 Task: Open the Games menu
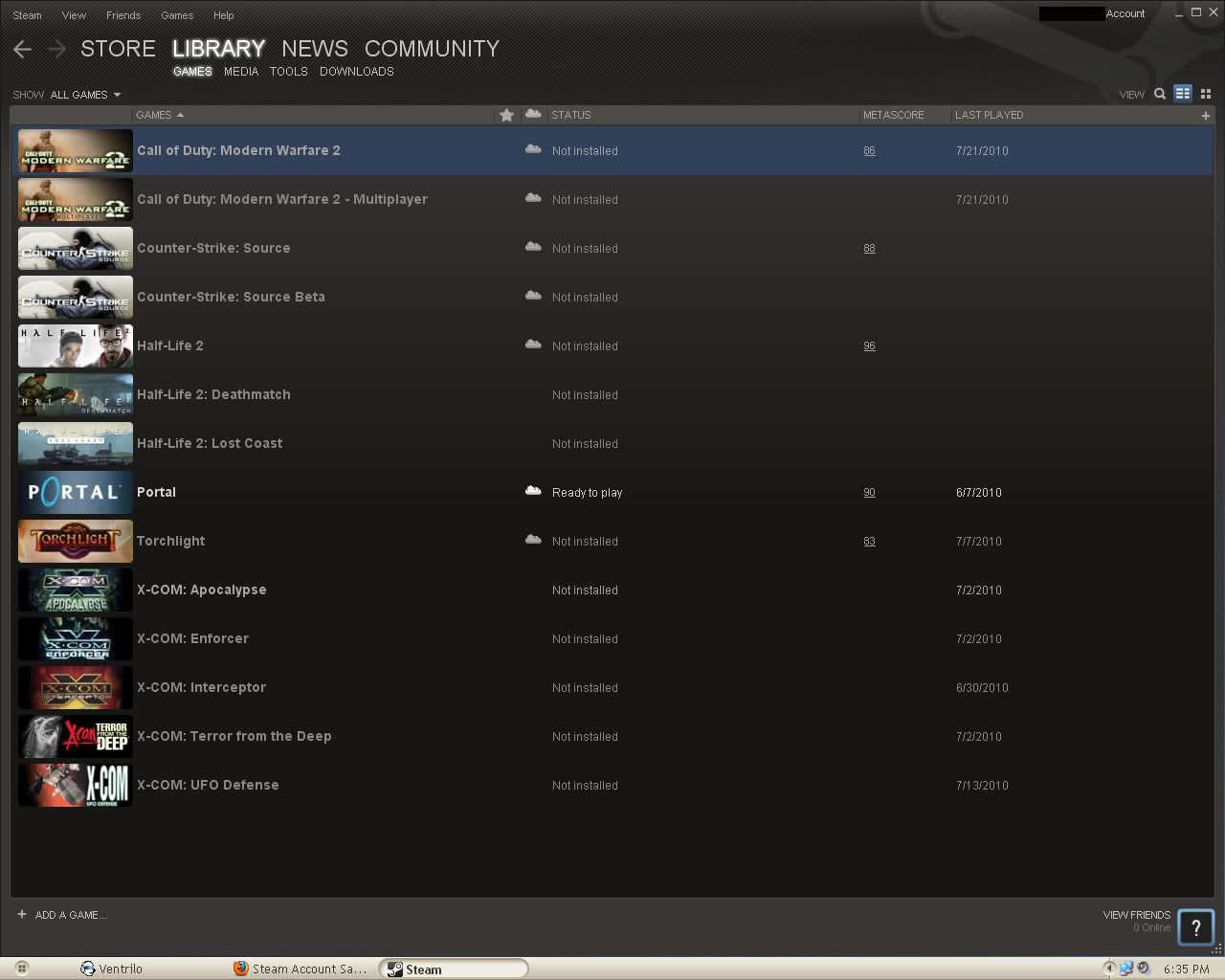coord(177,15)
